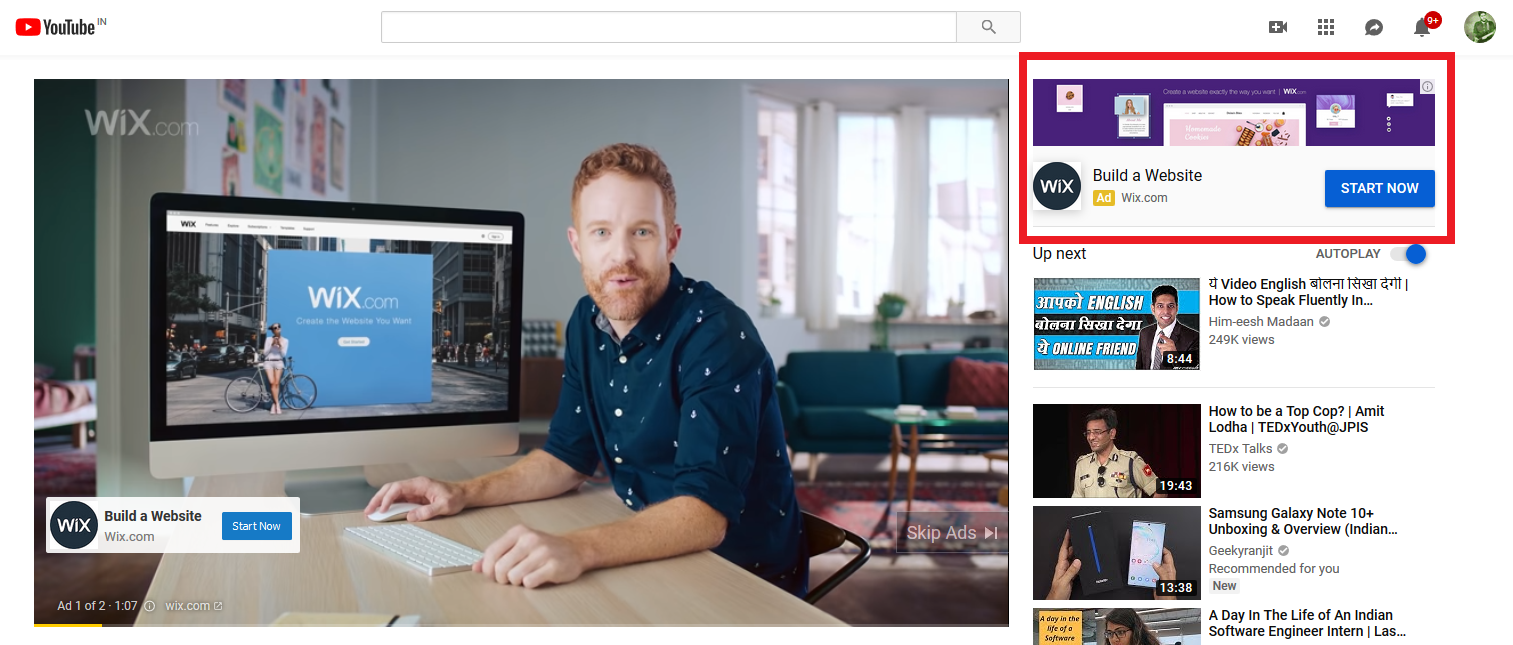Open the How to be a Top Cop title

point(1297,419)
